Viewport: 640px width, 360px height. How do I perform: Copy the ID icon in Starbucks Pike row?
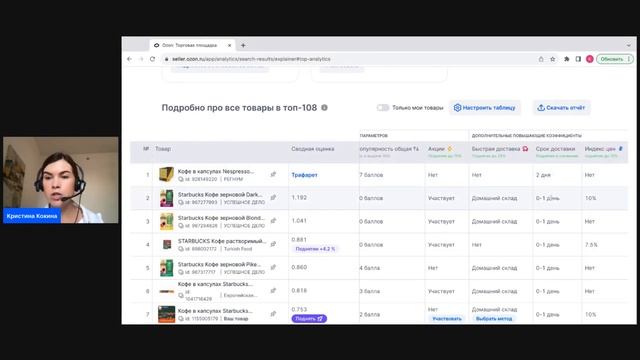tap(180, 272)
